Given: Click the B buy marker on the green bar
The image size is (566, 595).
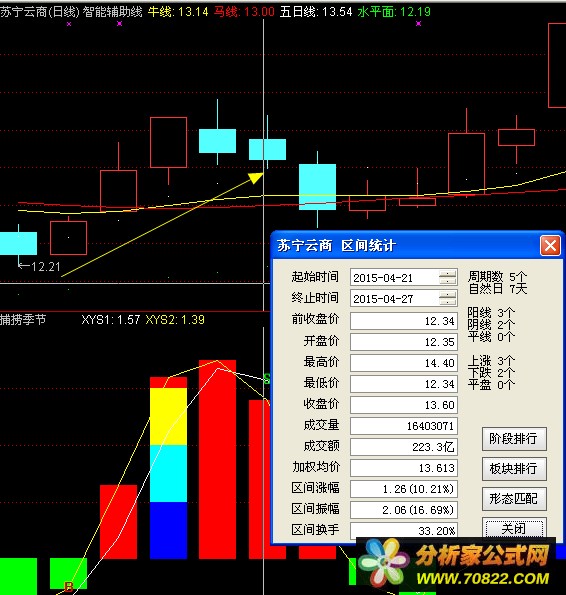Looking at the screenshot, I should 68,586.
